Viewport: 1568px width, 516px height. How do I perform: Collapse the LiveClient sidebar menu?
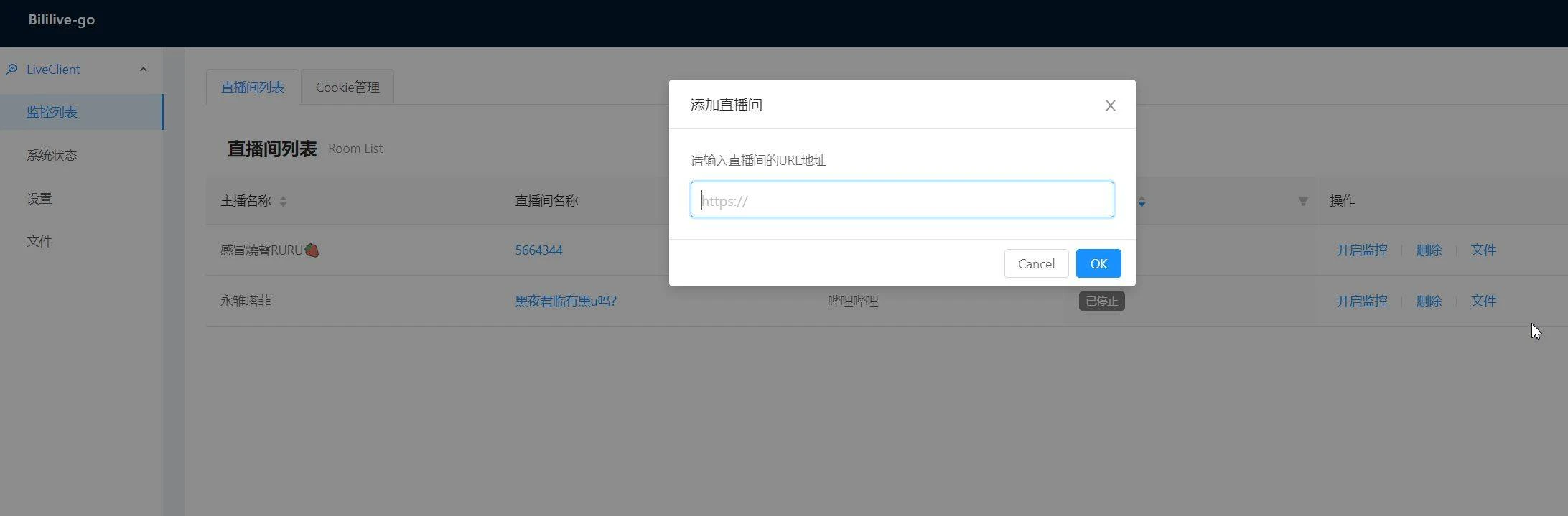tap(143, 70)
